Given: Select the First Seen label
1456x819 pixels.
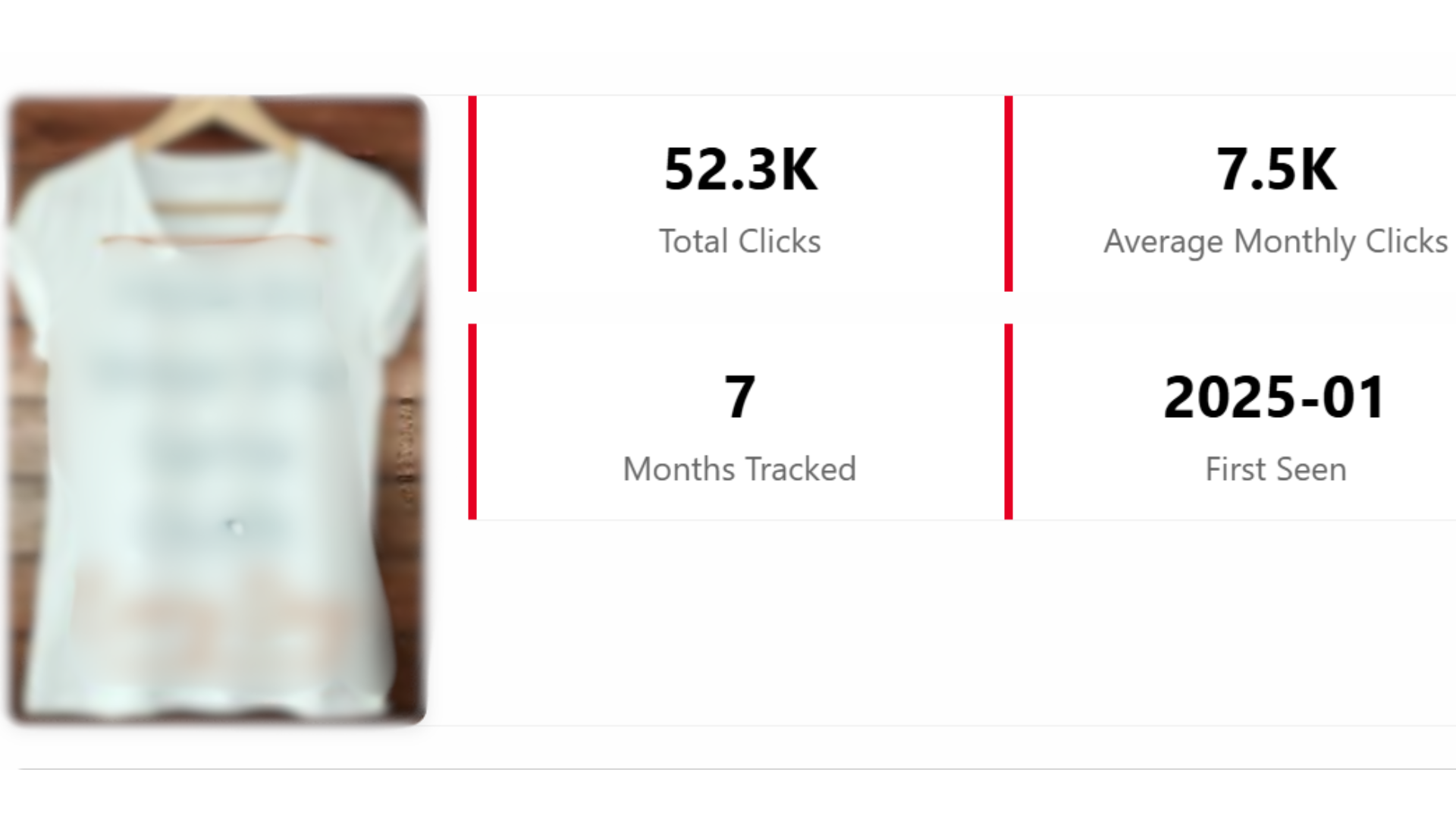Looking at the screenshot, I should point(1276,469).
